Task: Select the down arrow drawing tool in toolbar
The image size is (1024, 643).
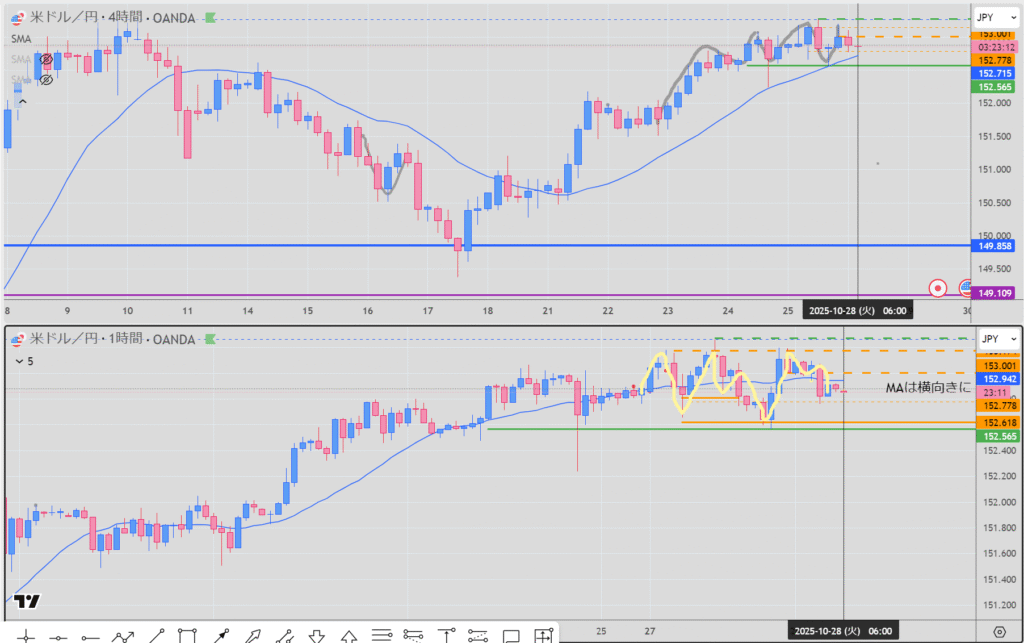Action: coord(317,635)
